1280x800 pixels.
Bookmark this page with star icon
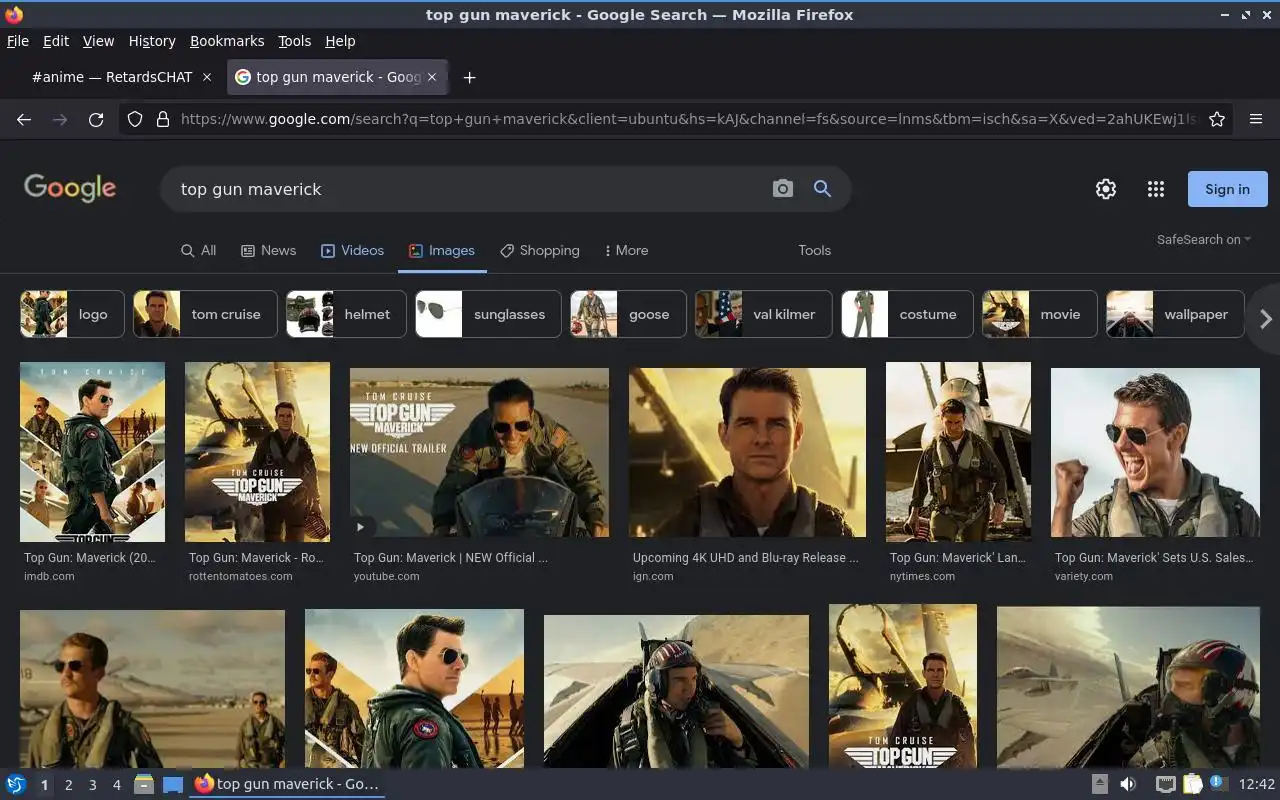1217,119
